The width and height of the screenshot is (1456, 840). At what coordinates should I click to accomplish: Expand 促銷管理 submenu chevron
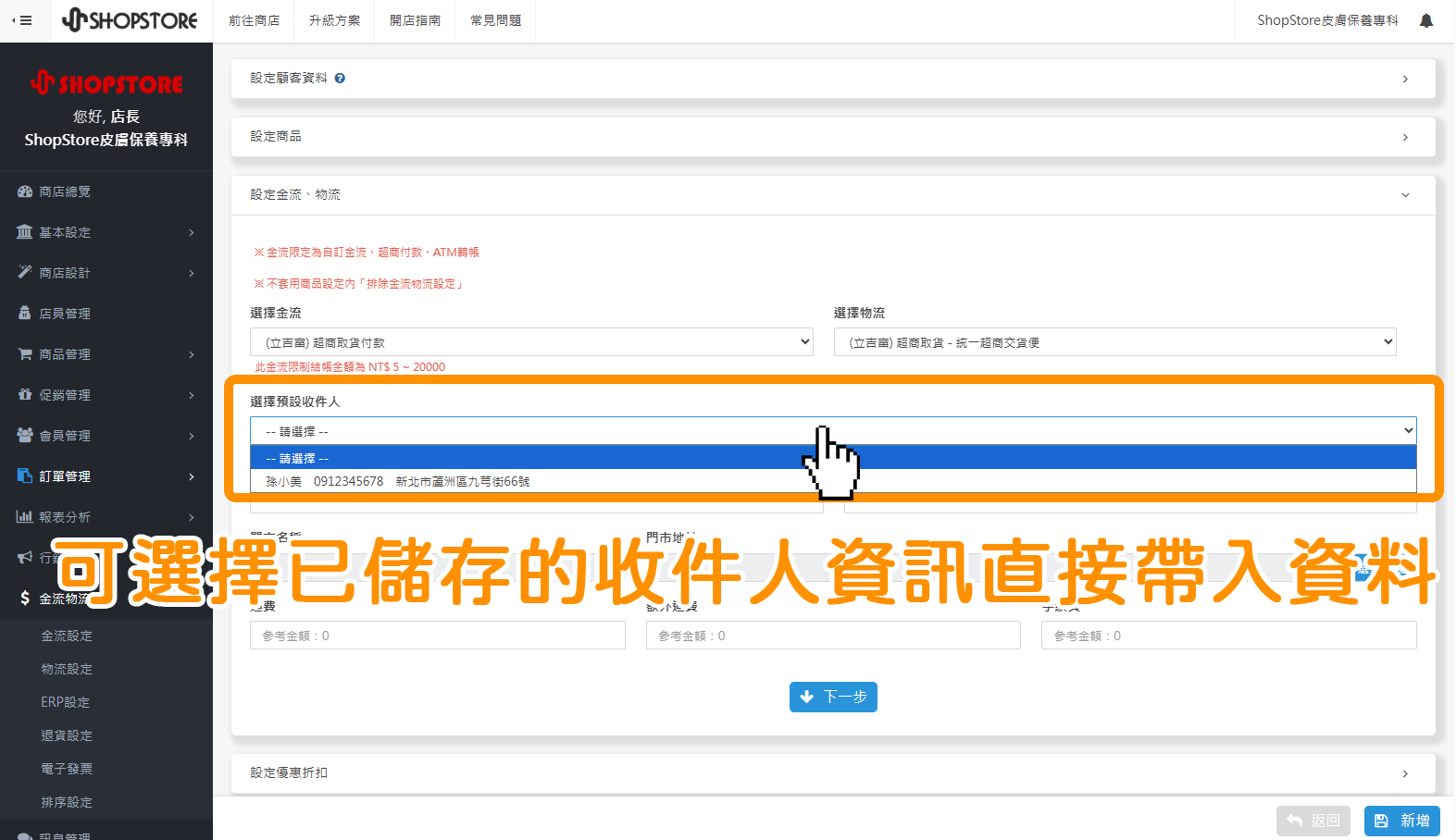(x=192, y=395)
